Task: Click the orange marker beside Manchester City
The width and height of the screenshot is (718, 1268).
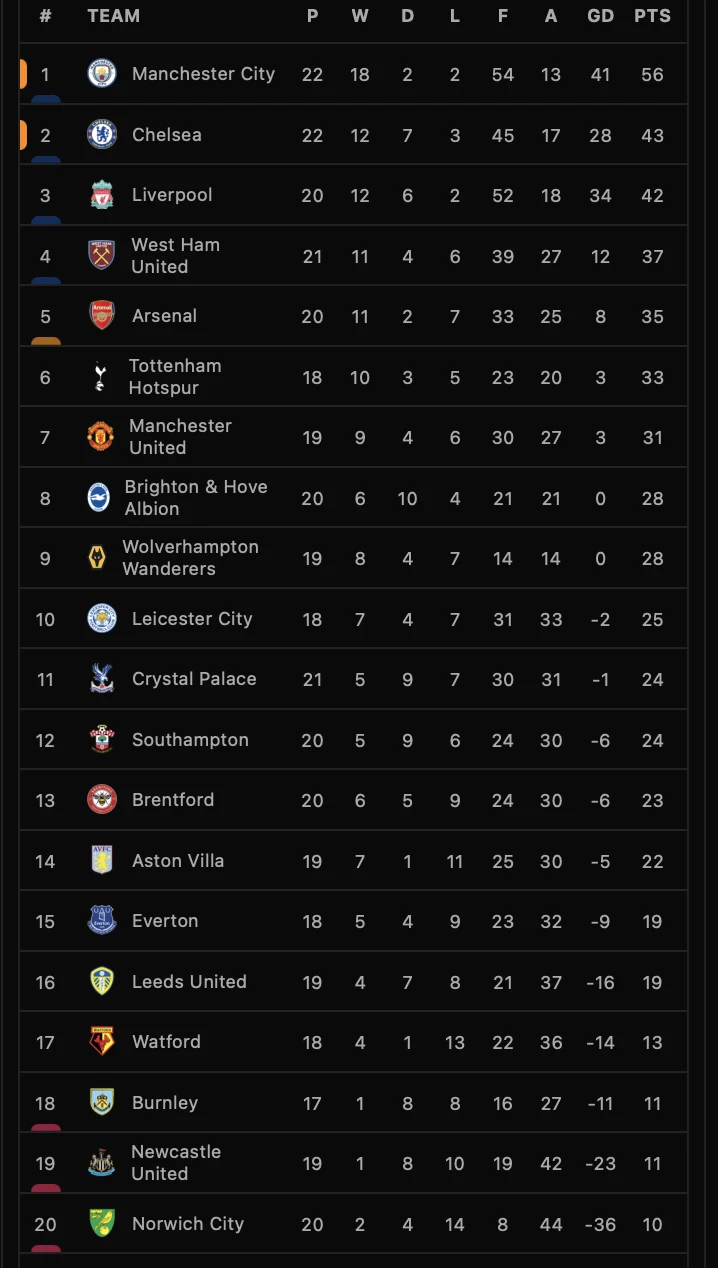Action: tap(23, 74)
